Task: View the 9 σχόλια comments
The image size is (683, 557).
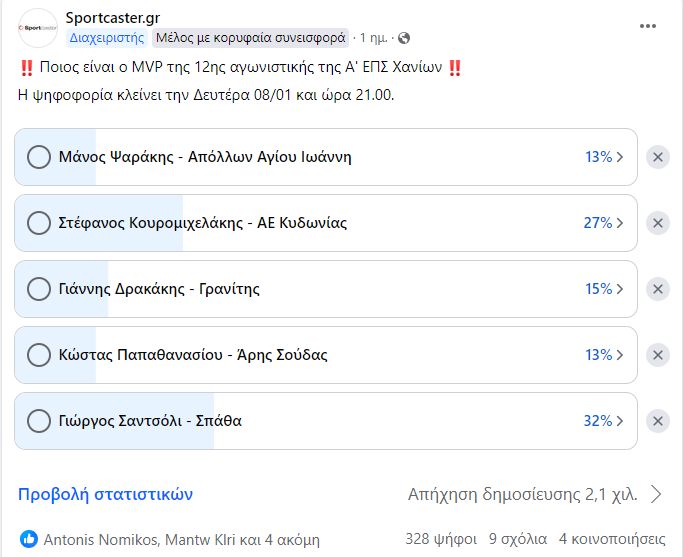Action: point(518,538)
